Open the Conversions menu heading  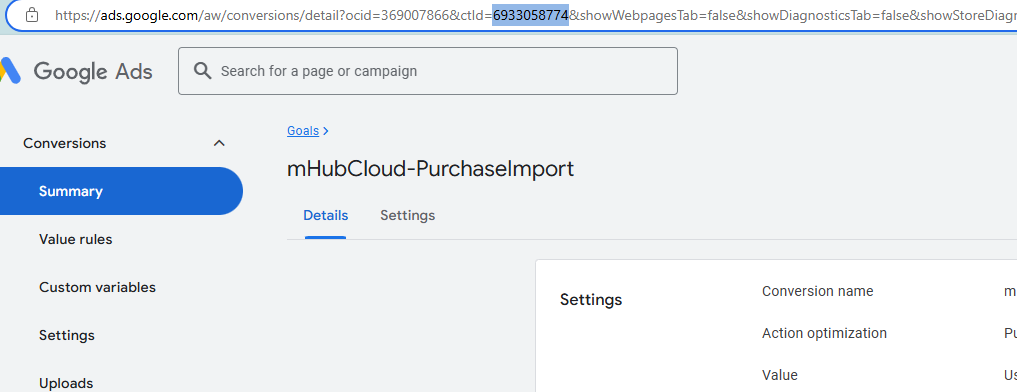point(65,143)
